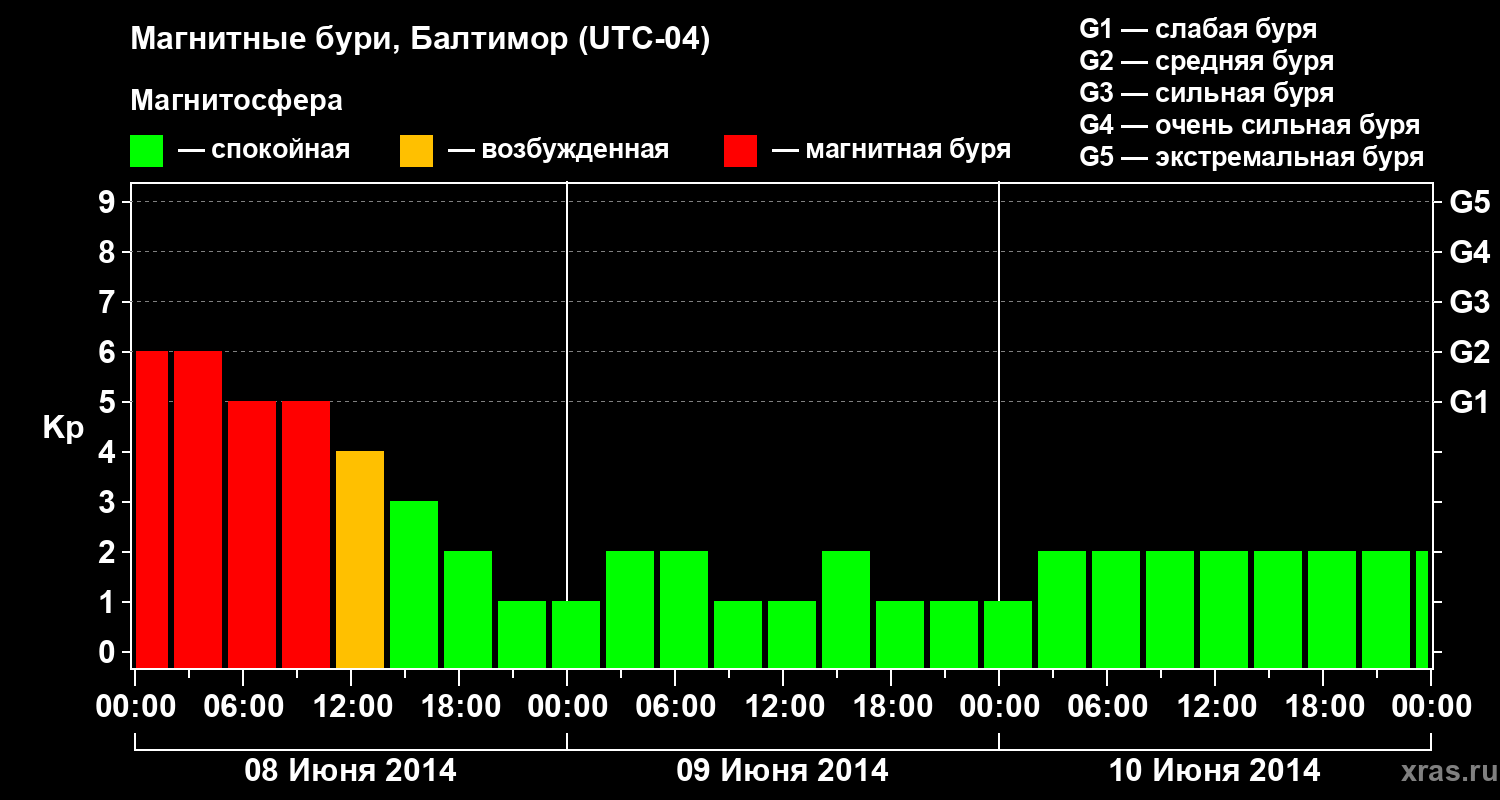Select the chart title 'Магнитные бури, Балтимор (UTC-04)'

[x=420, y=41]
